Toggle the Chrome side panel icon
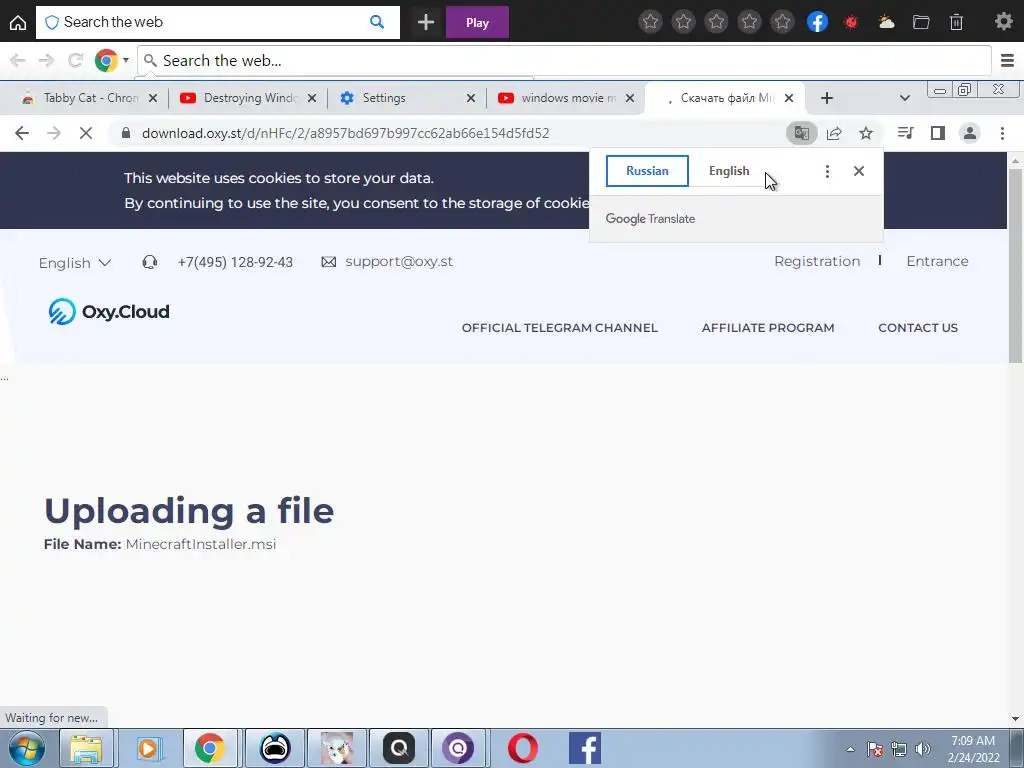1024x768 pixels. coord(938,133)
